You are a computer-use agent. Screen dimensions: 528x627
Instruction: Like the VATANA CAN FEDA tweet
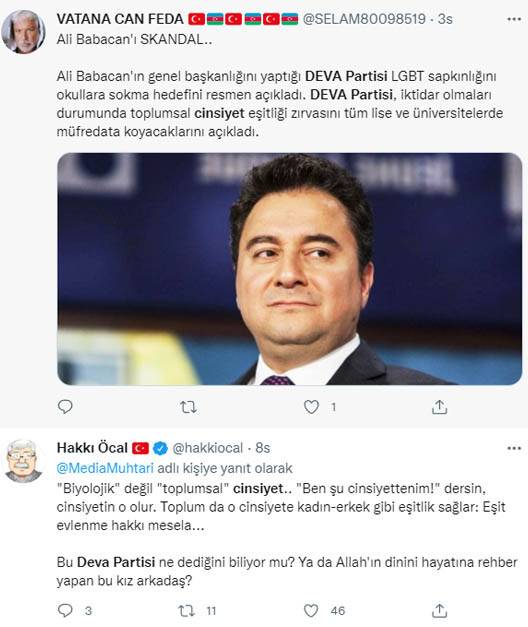tap(311, 407)
